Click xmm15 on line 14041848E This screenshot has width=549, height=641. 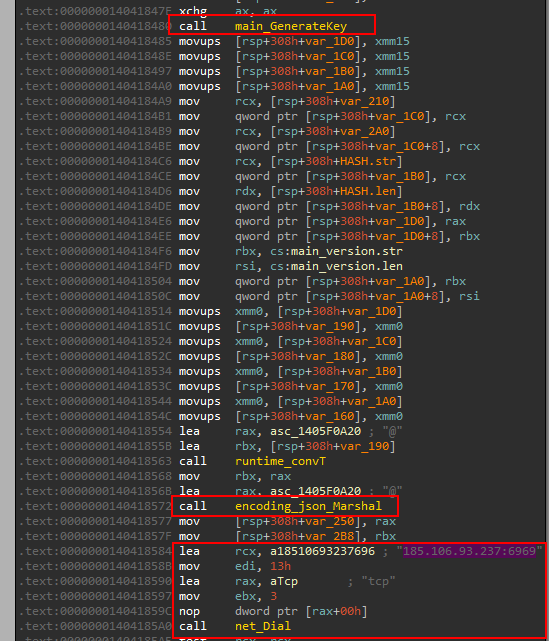392,56
